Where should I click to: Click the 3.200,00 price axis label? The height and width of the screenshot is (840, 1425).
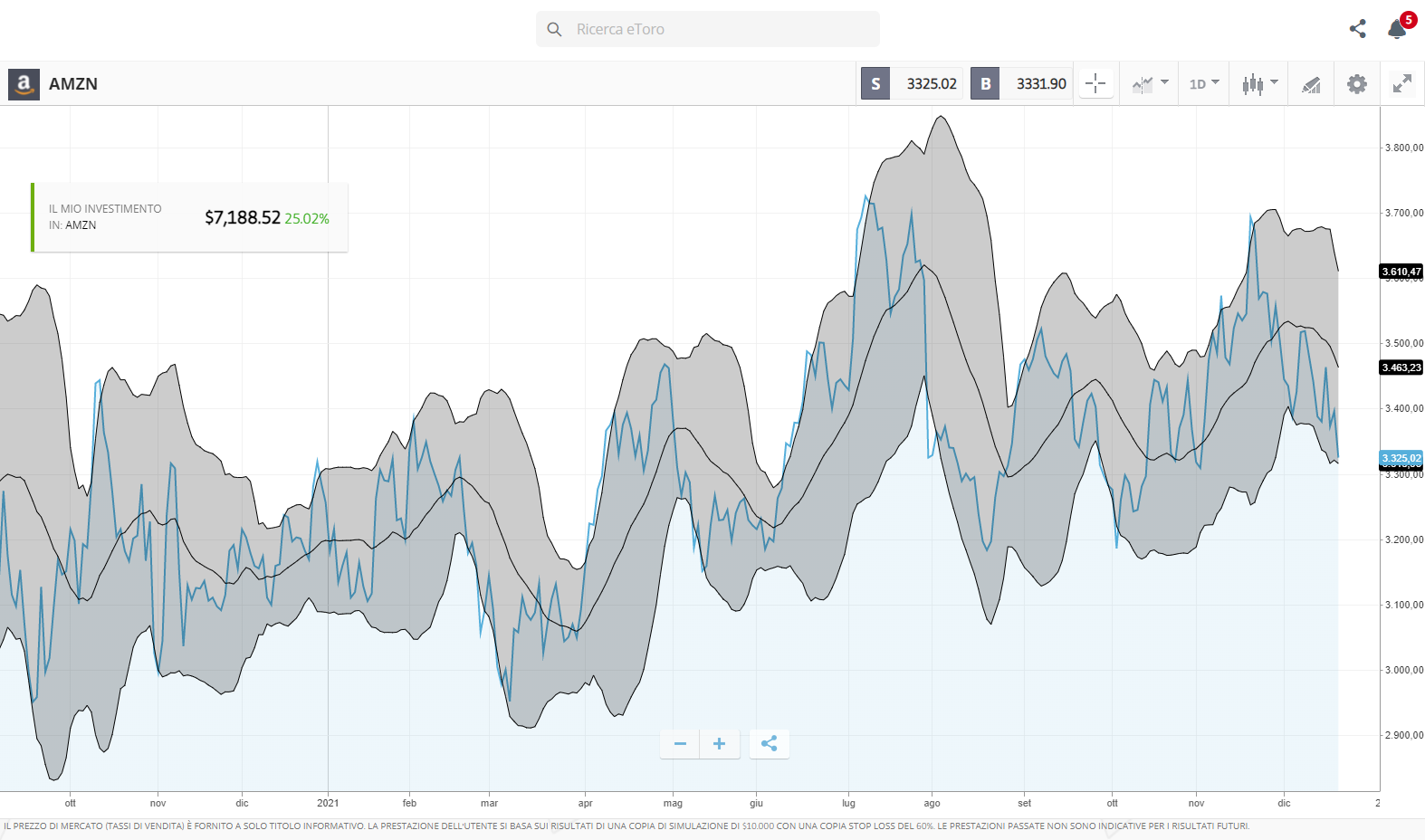(1404, 539)
